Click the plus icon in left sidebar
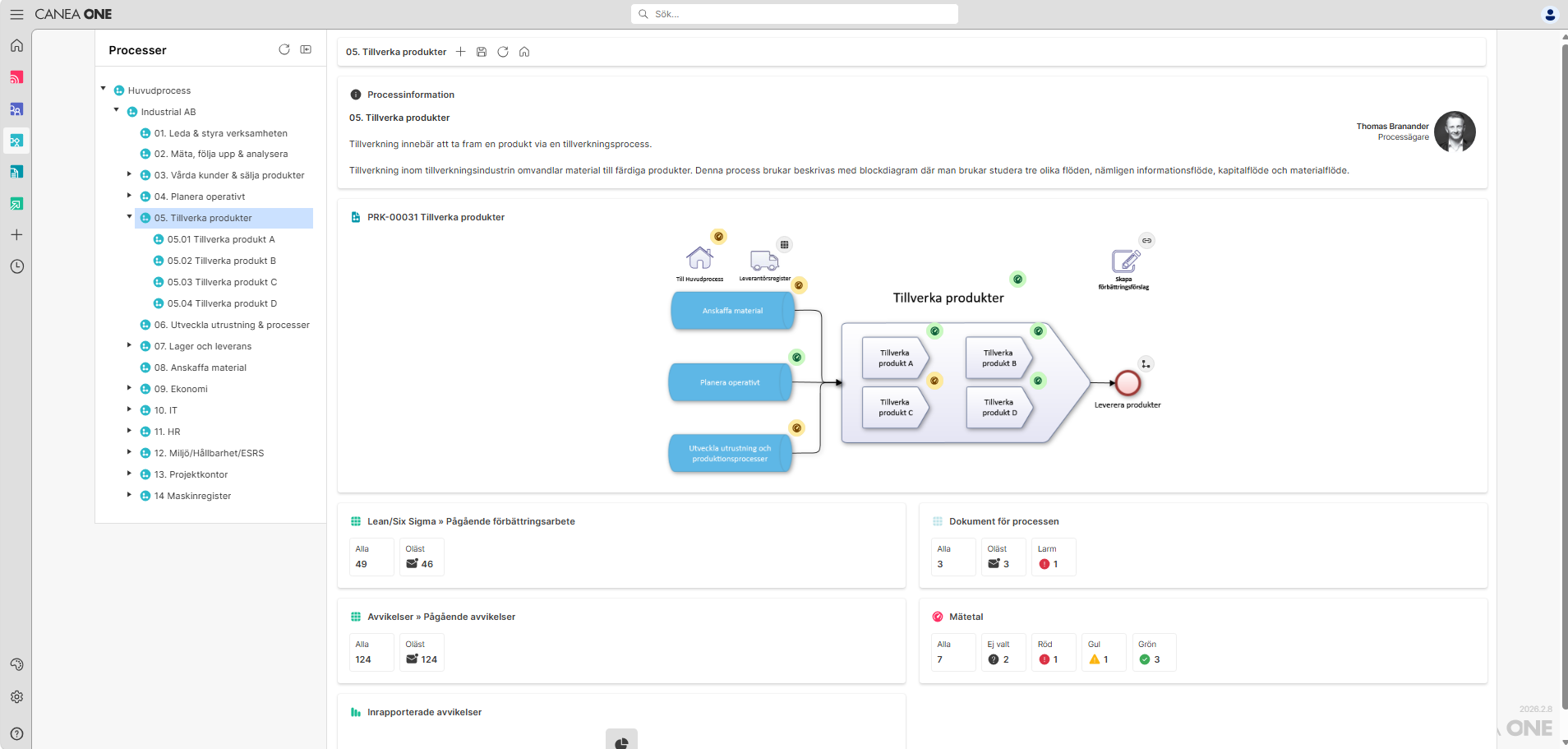Screen dimensions: 1568x749 16,235
